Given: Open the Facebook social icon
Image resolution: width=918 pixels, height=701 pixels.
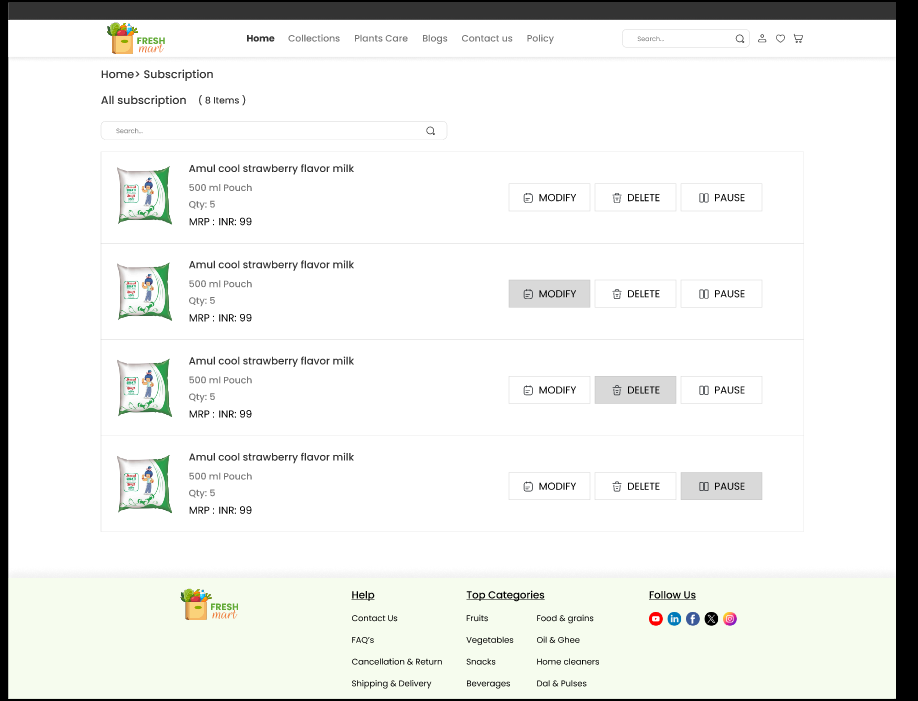Looking at the screenshot, I should click(693, 618).
